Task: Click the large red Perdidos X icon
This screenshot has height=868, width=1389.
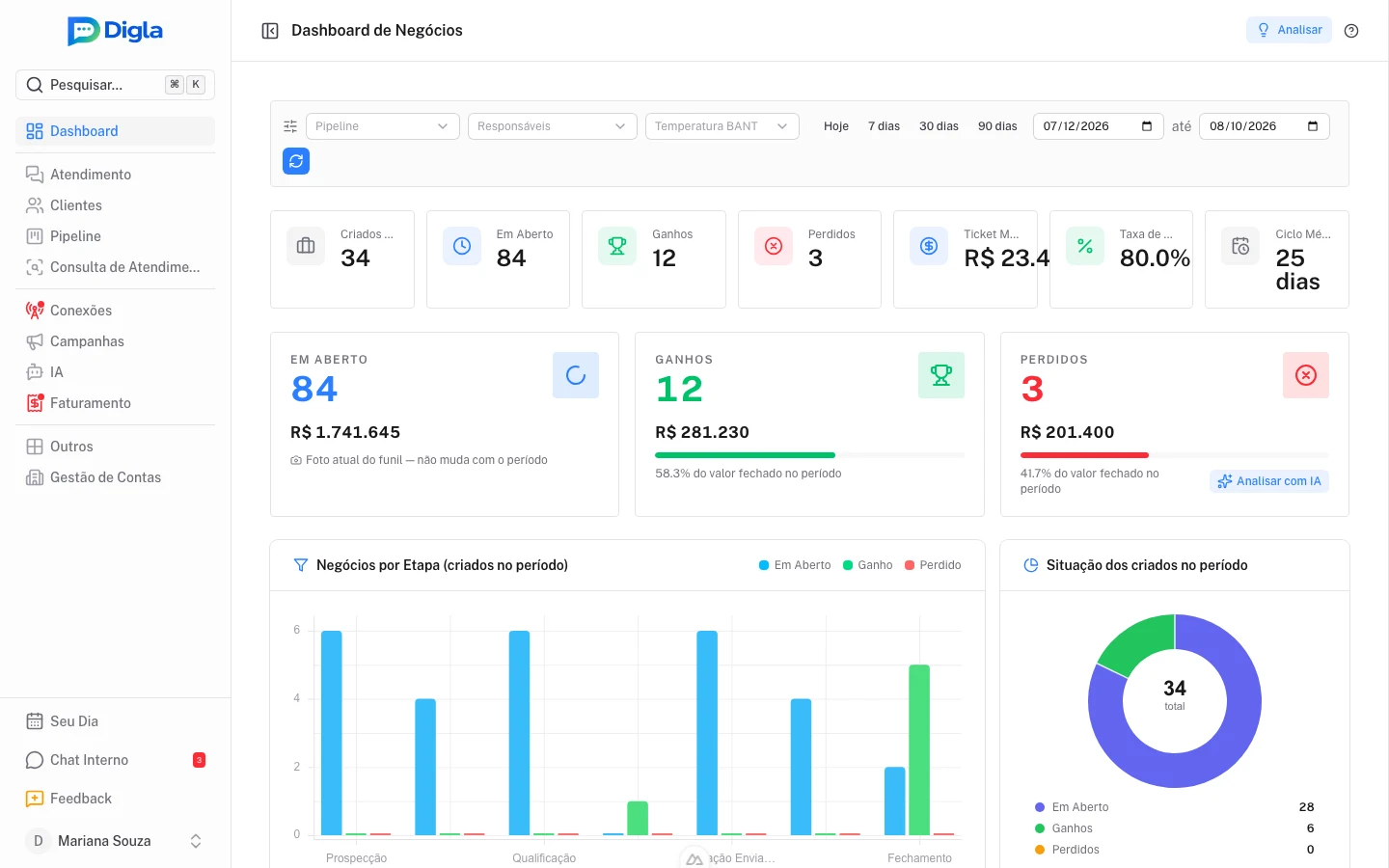Action: (1306, 375)
